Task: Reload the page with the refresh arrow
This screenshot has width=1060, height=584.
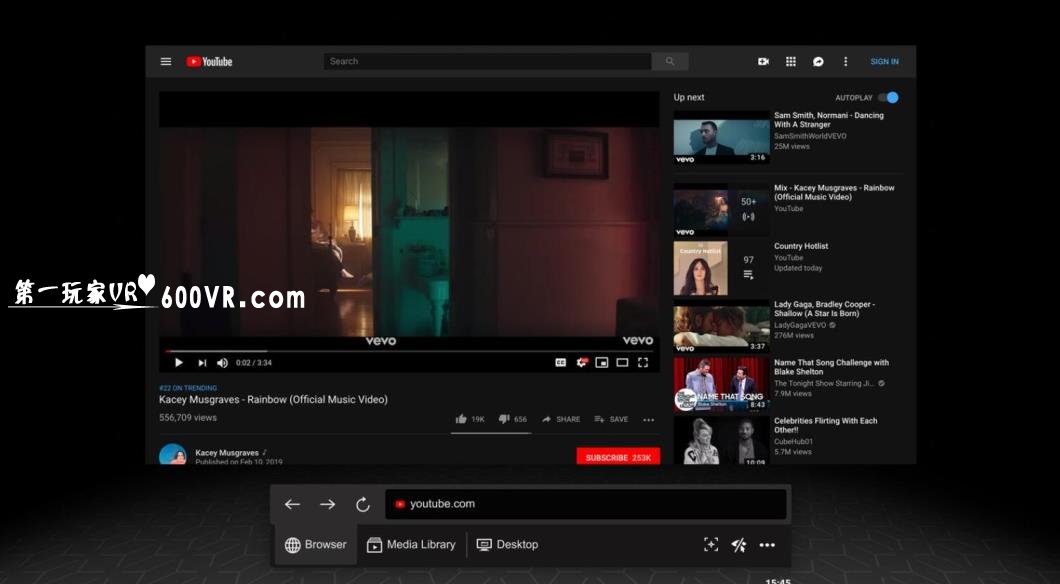Action: 363,505
